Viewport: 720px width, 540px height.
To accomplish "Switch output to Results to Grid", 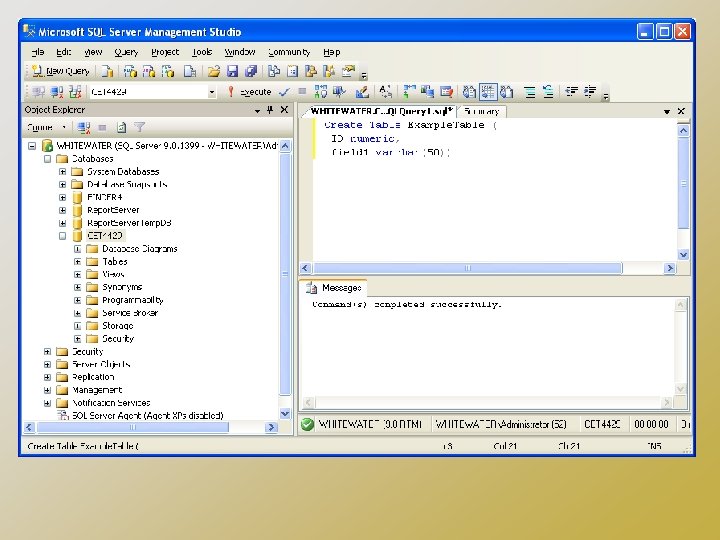I will point(488,92).
